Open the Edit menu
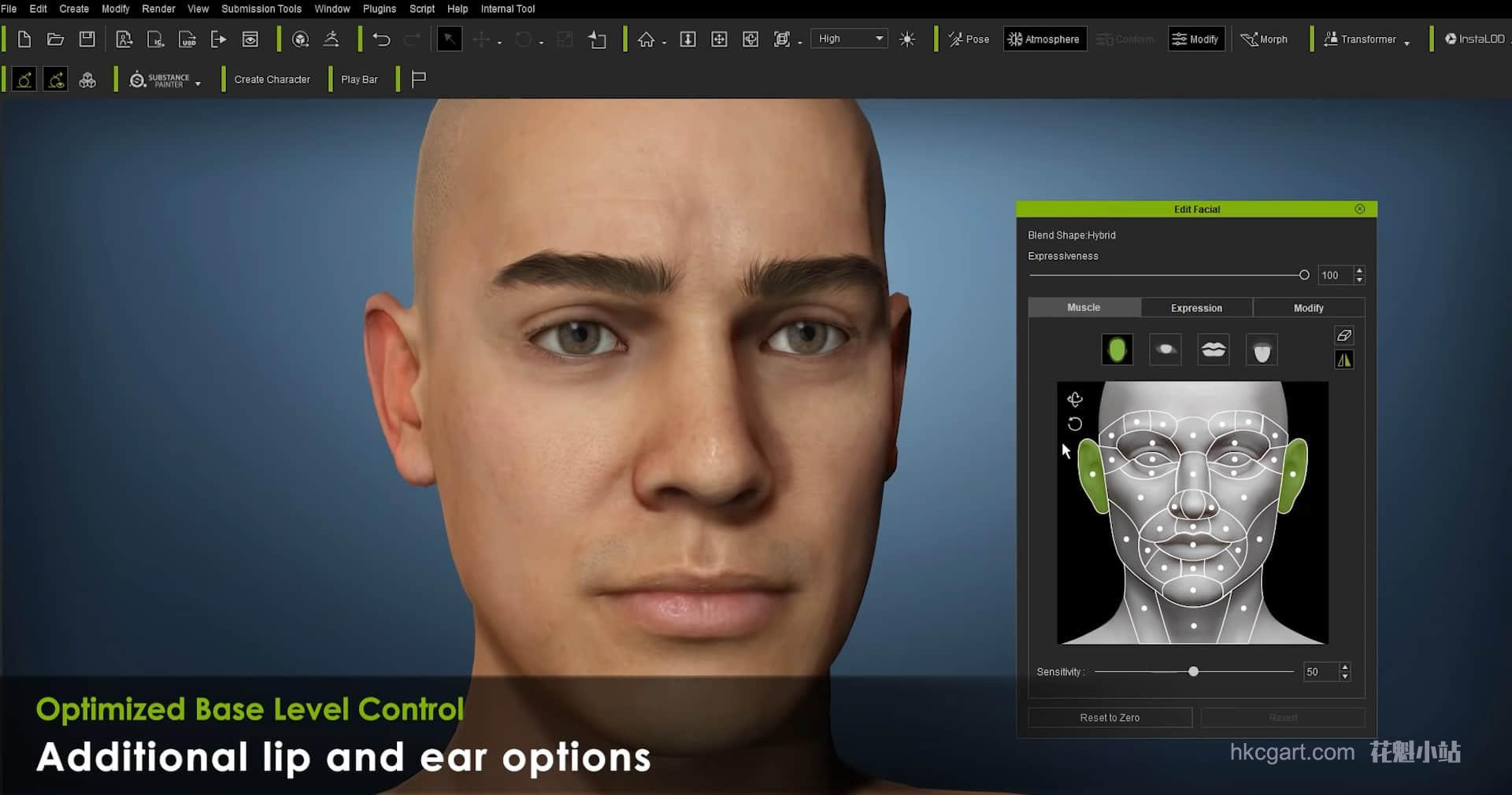 click(x=38, y=9)
